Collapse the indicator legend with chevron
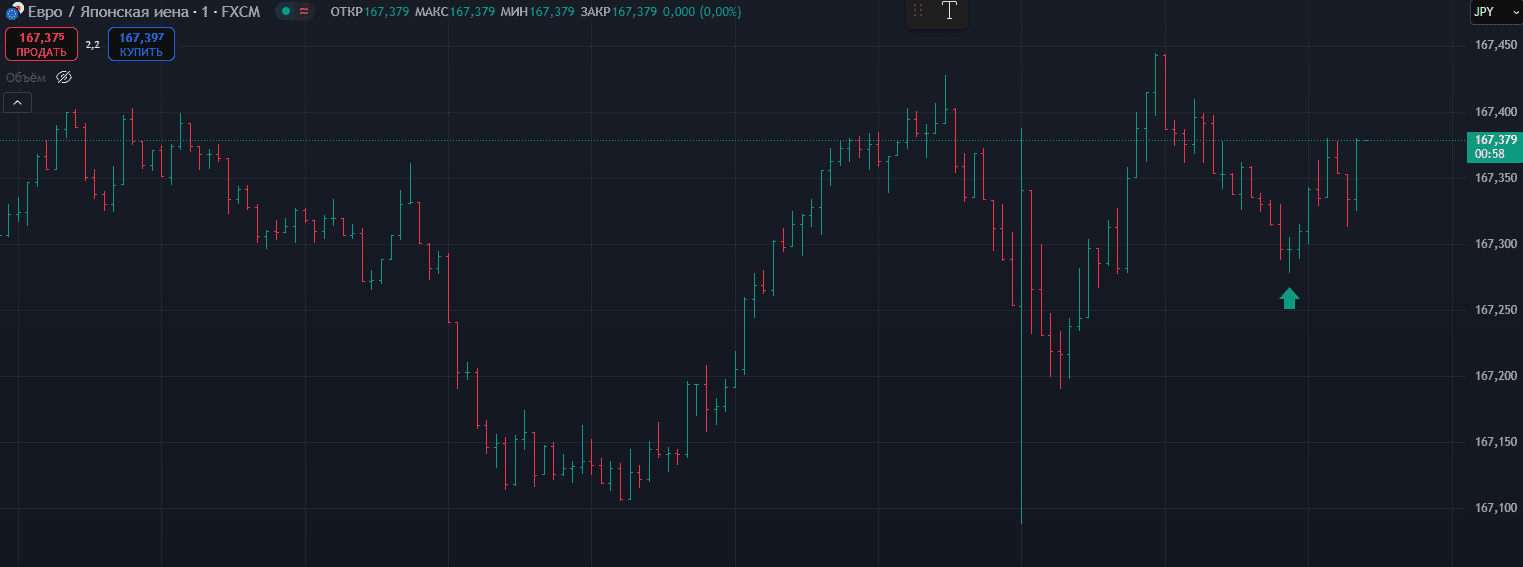 (x=18, y=102)
